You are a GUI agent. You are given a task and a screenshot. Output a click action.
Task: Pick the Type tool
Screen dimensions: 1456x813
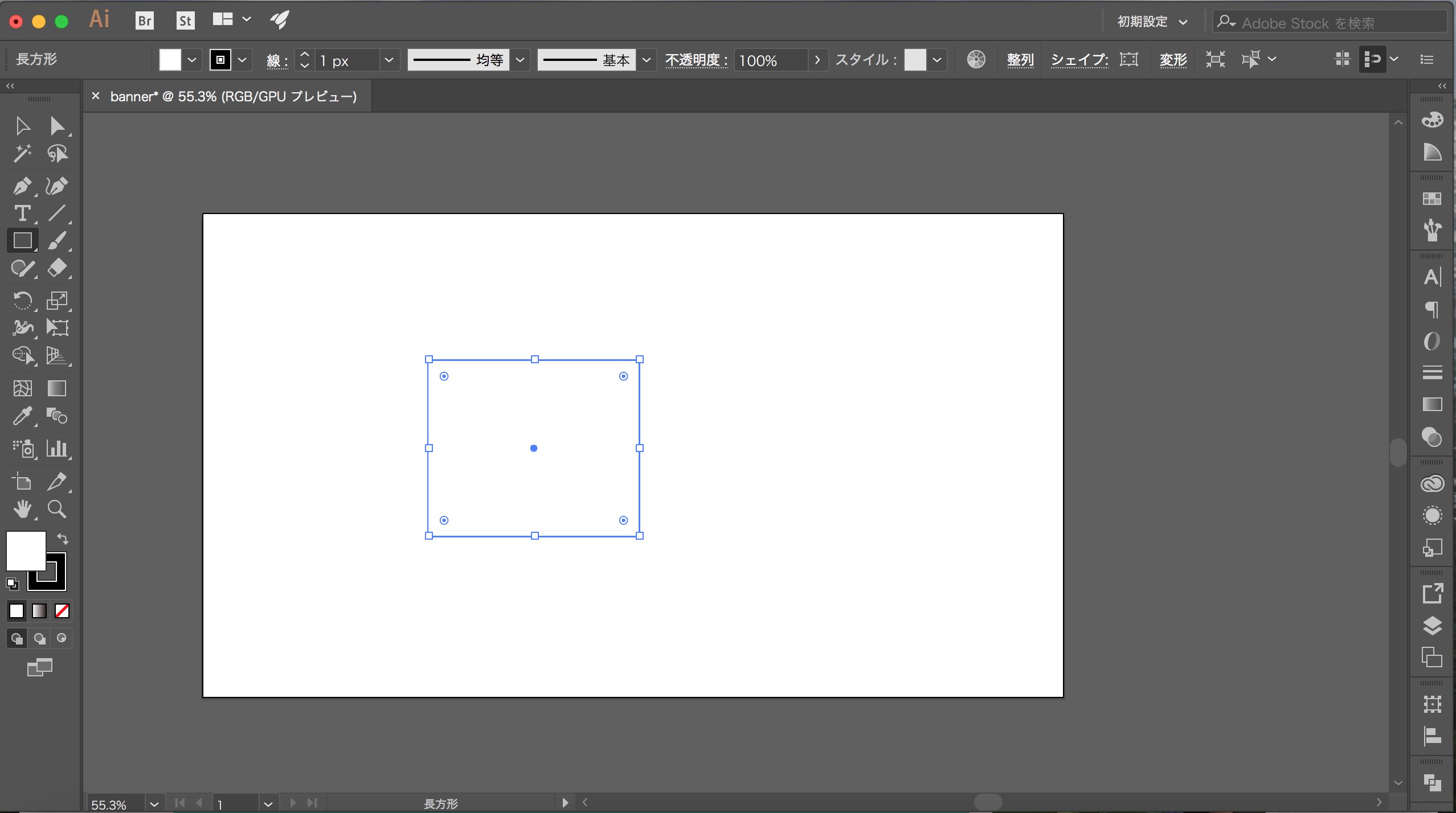click(22, 213)
